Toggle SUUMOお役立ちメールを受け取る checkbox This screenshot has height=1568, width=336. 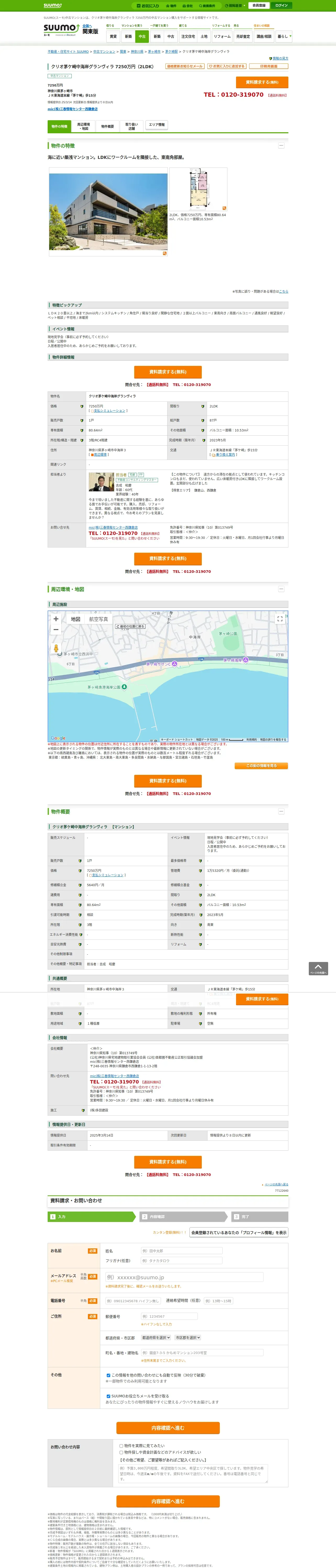pyautogui.click(x=109, y=1396)
